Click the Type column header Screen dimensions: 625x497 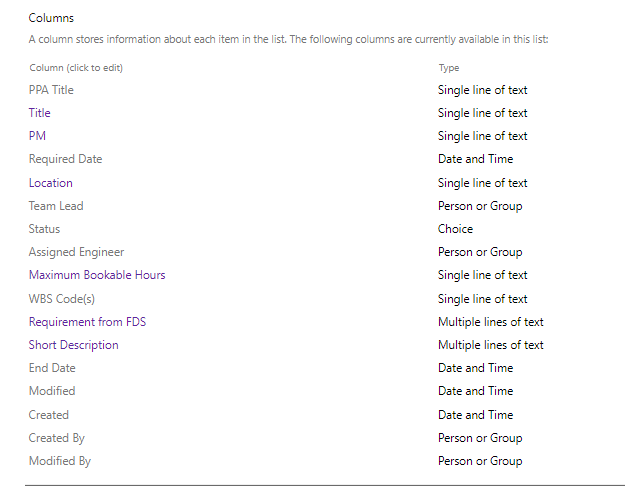tap(449, 68)
